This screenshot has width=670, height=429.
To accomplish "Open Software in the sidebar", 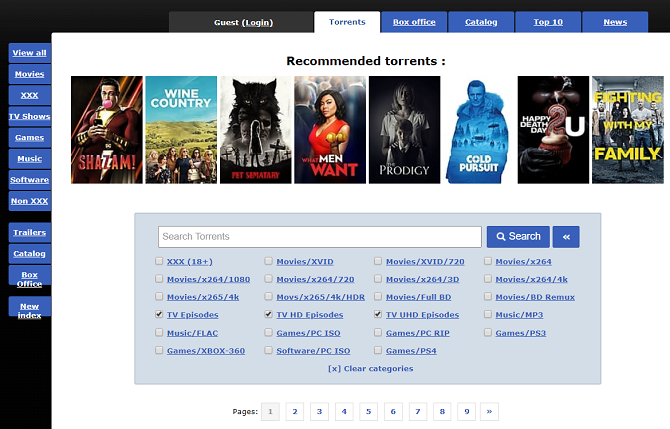I will tap(29, 180).
